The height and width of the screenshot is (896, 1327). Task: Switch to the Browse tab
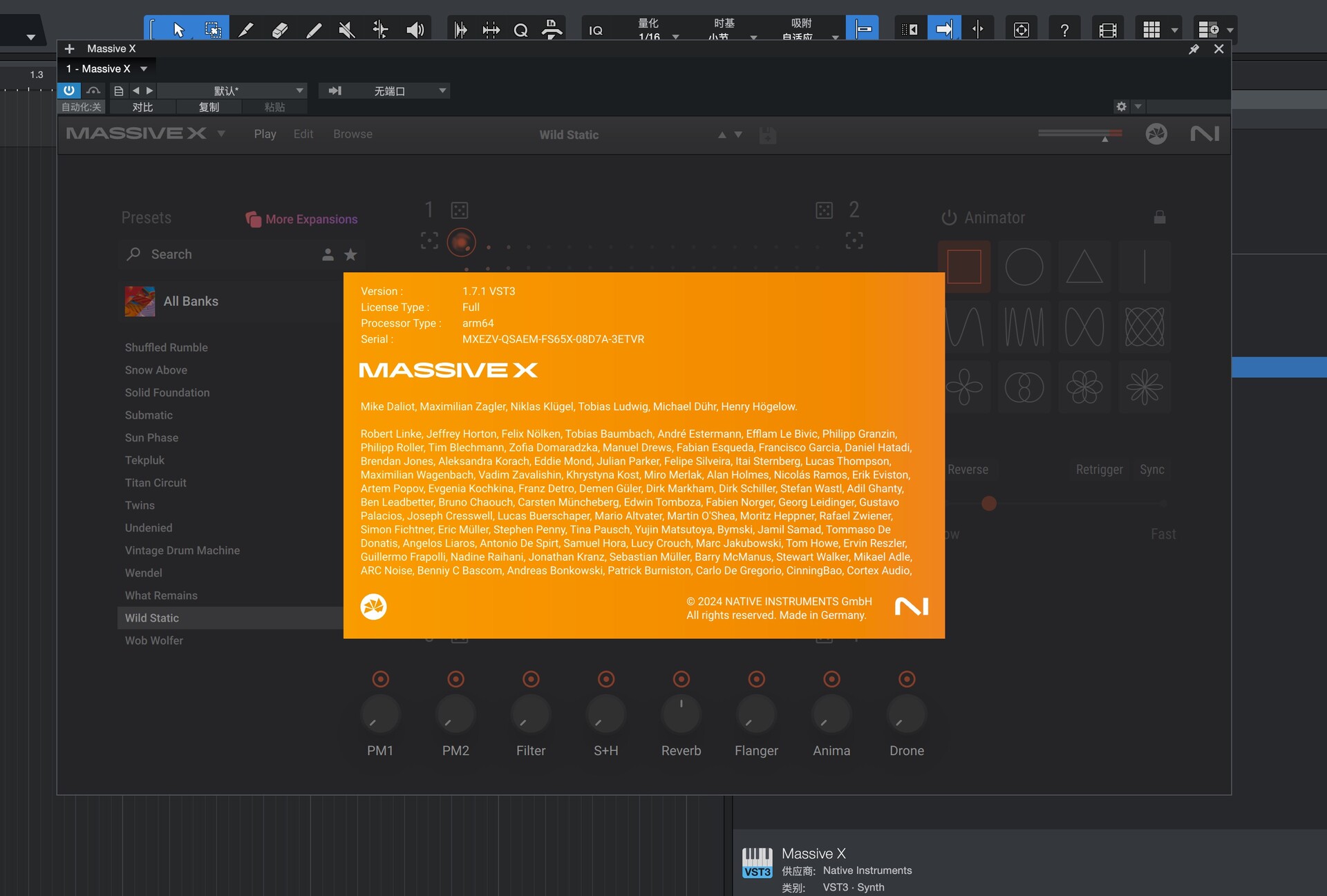[352, 134]
